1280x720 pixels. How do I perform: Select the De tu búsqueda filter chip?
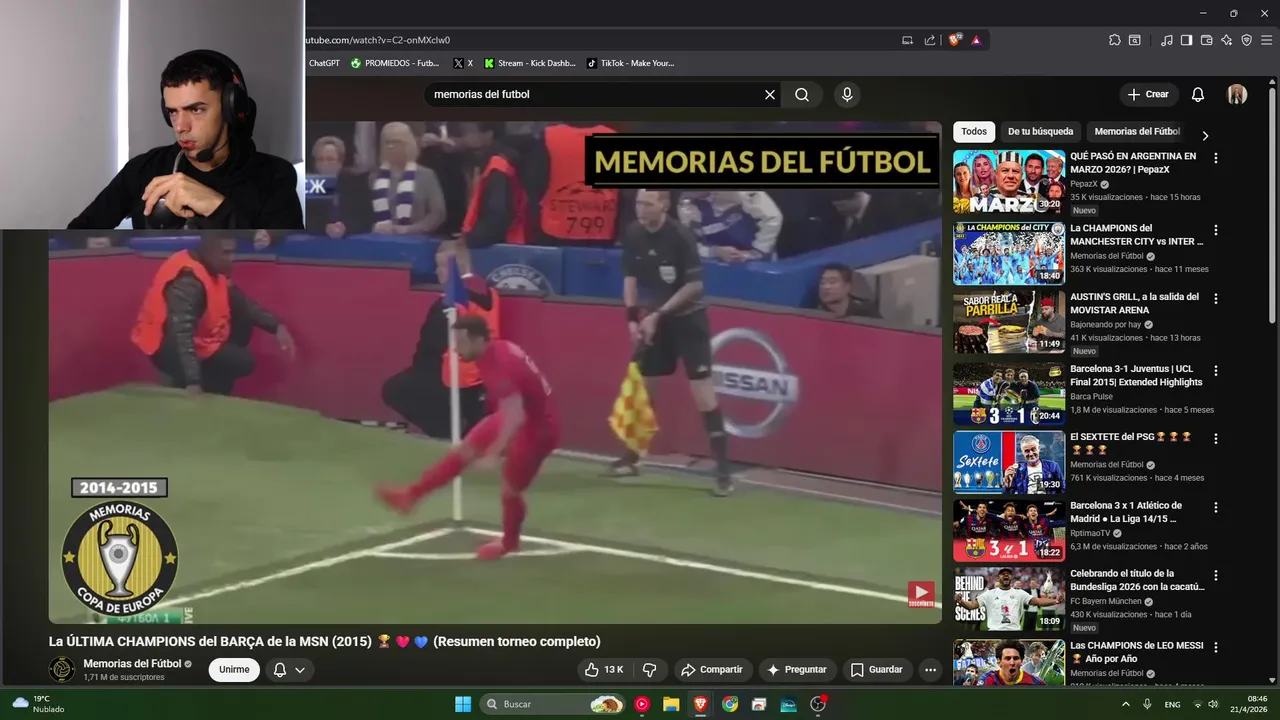[1040, 131]
